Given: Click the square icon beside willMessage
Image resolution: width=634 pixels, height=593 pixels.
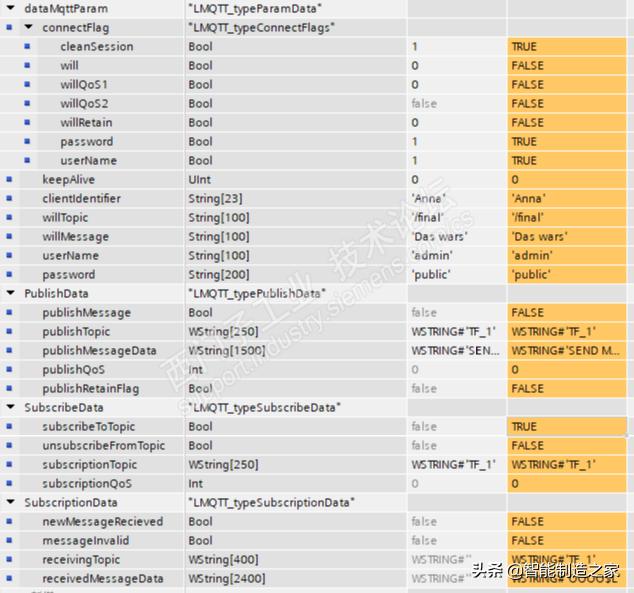Looking at the screenshot, I should 9,236.
